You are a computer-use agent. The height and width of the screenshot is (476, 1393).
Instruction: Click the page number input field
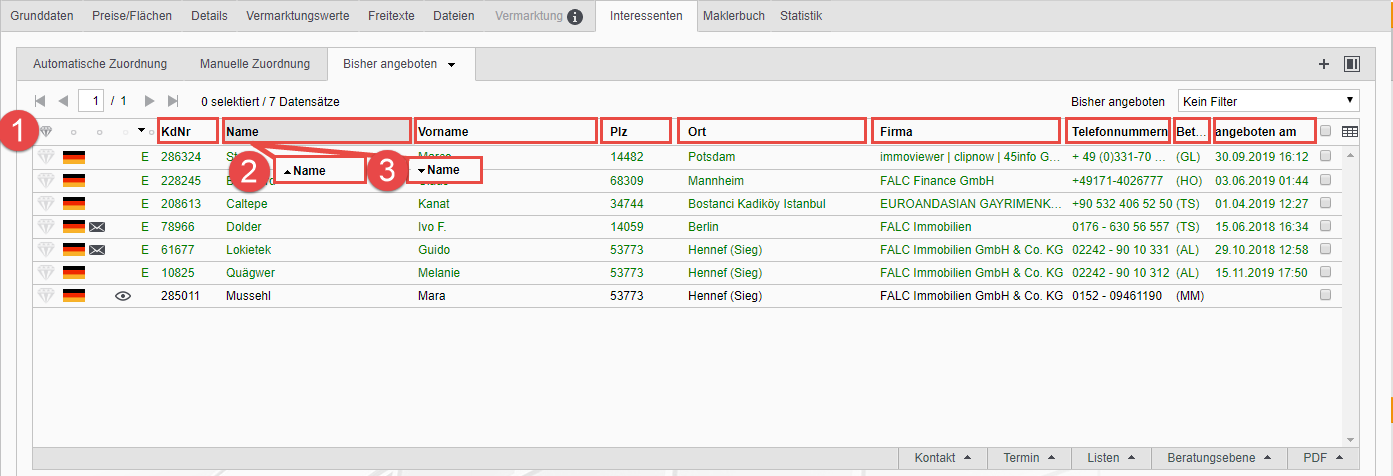94,101
